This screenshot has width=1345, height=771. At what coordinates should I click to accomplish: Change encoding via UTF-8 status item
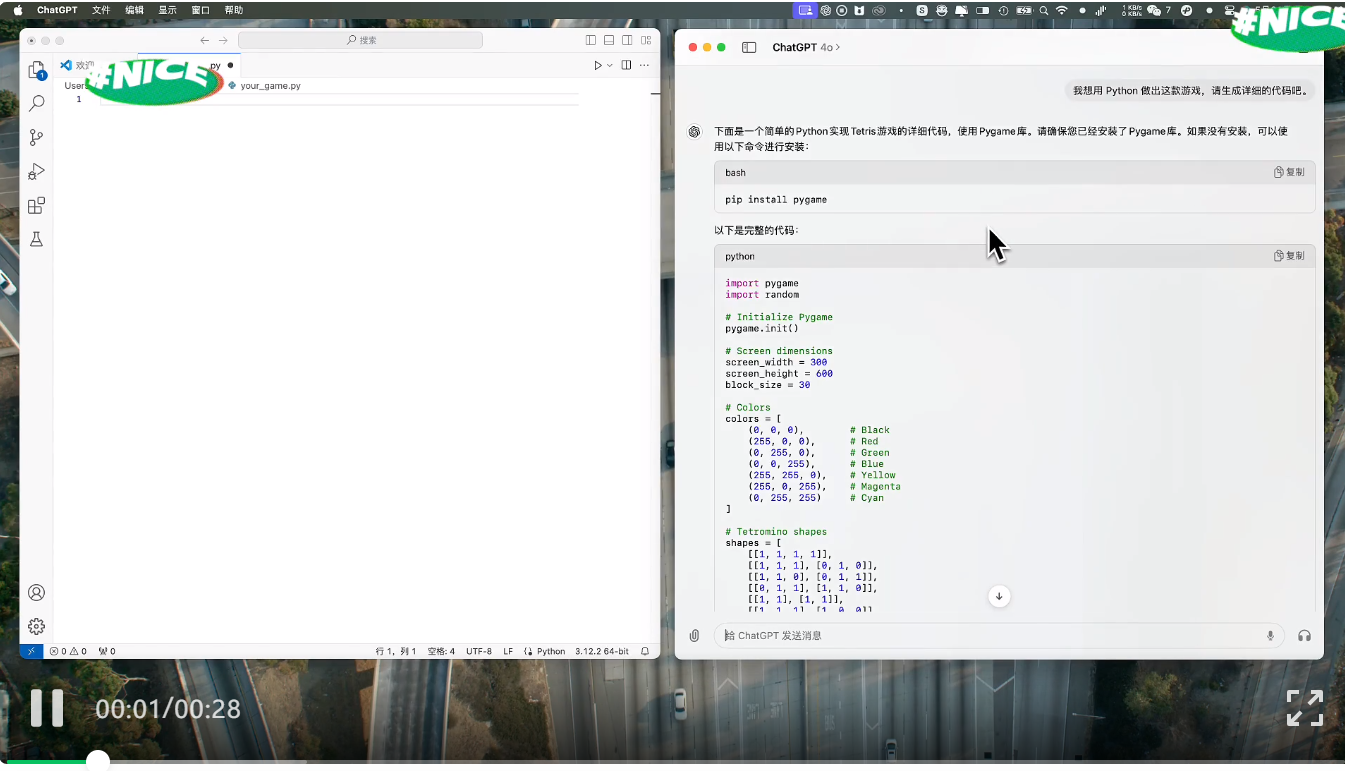pos(479,651)
